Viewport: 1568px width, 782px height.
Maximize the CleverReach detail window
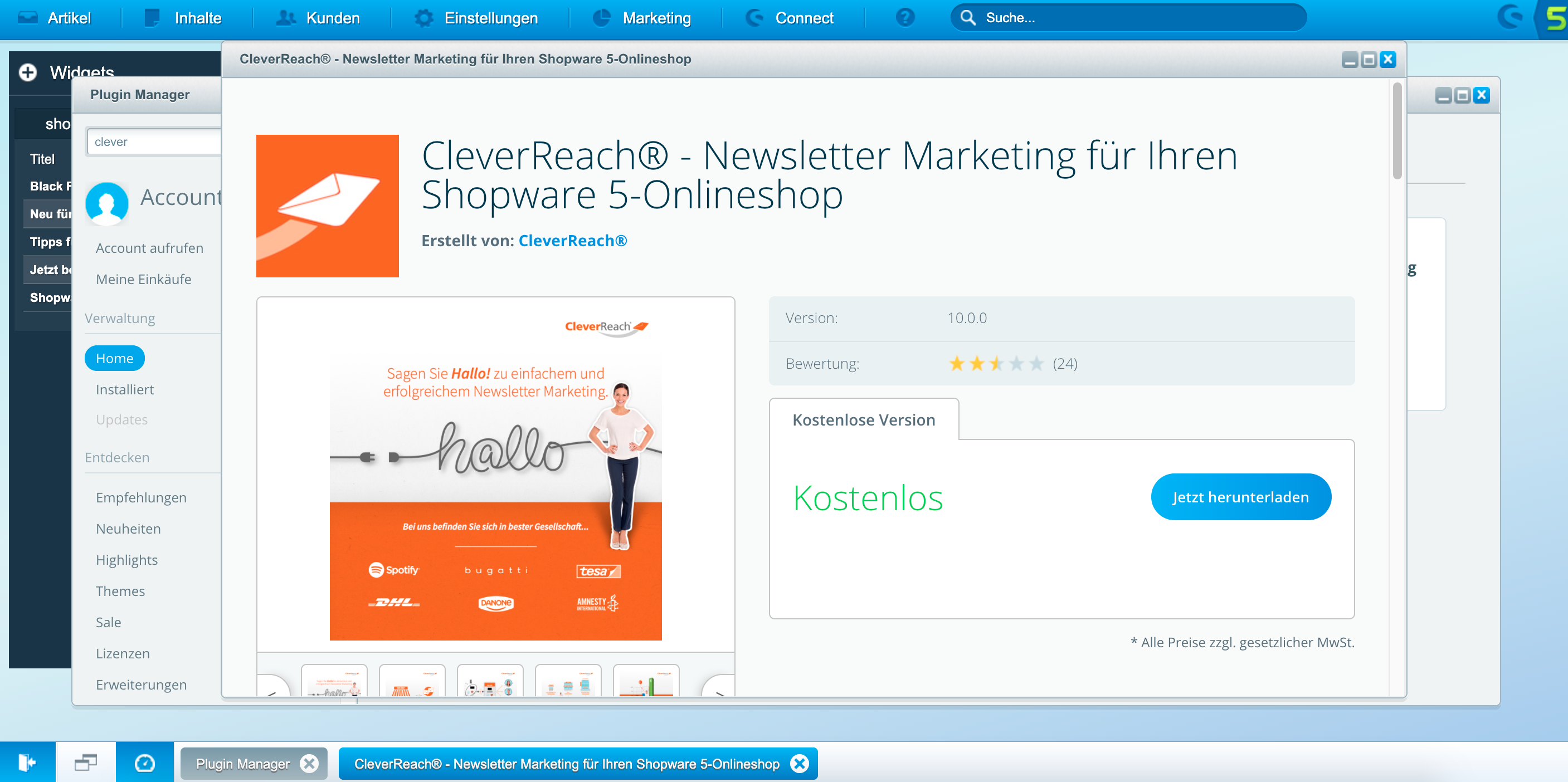point(1369,60)
